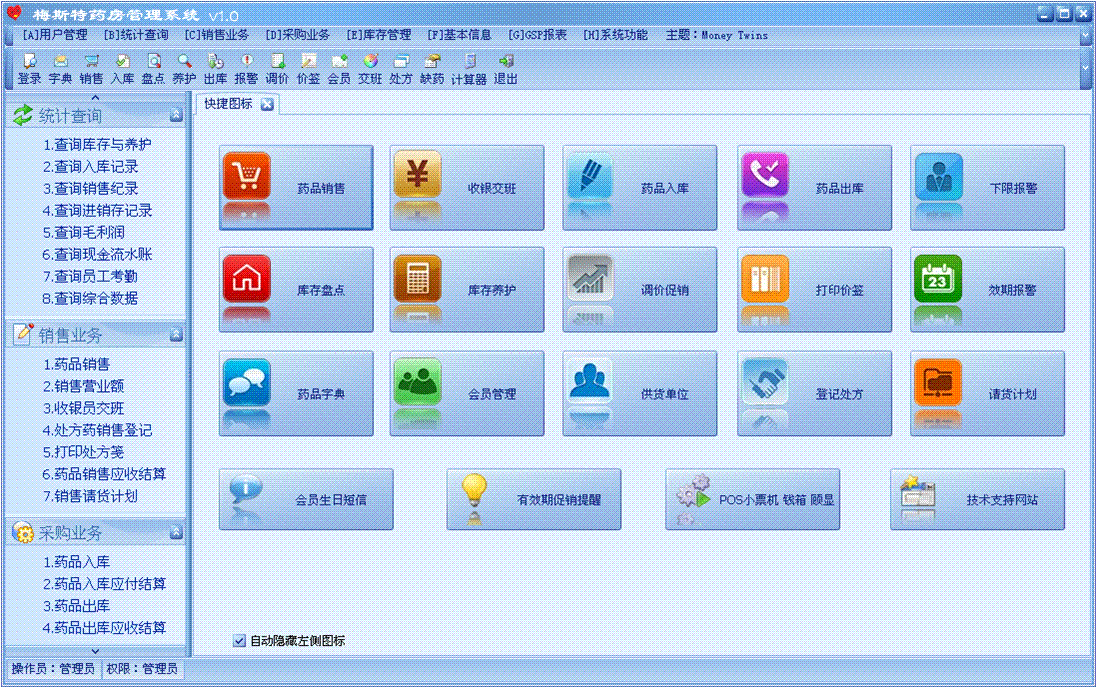Click the 技术支持网站 button
This screenshot has width=1097, height=688.
(x=977, y=499)
